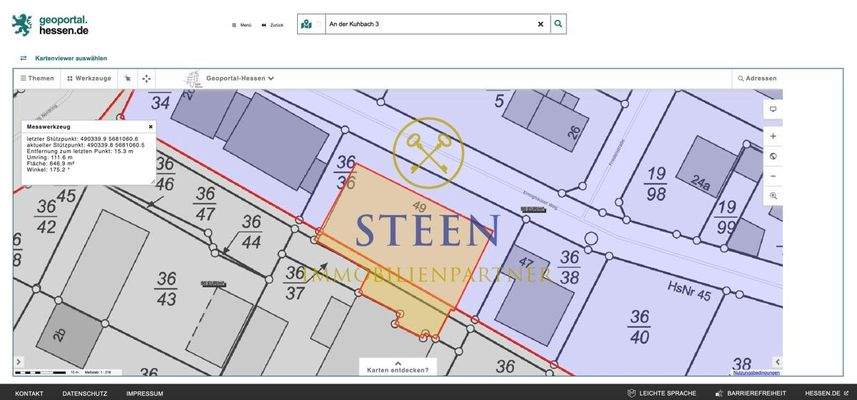Clear the search field with the X icon

(541, 23)
